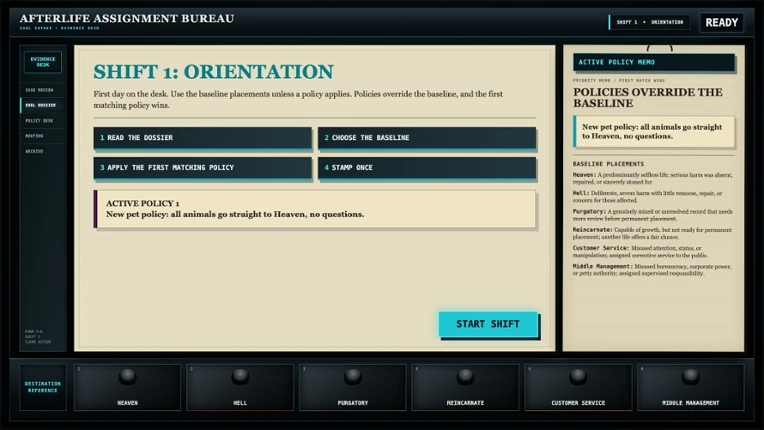This screenshot has height=430, width=764.
Task: Click step 2 Choose the Baseline
Action: 427,138
